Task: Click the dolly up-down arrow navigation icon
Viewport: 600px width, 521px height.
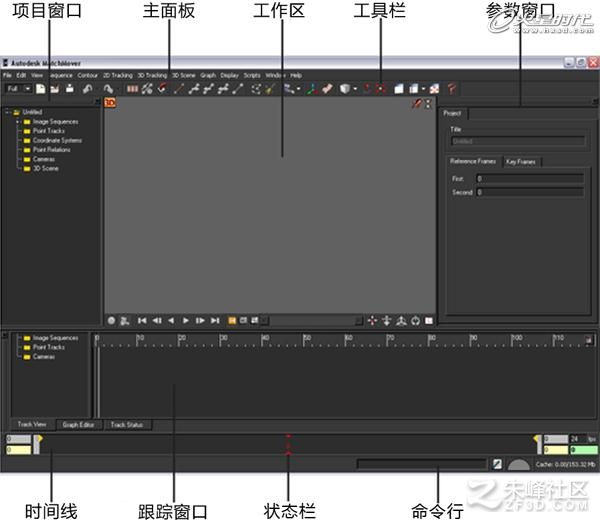Action: (x=386, y=321)
